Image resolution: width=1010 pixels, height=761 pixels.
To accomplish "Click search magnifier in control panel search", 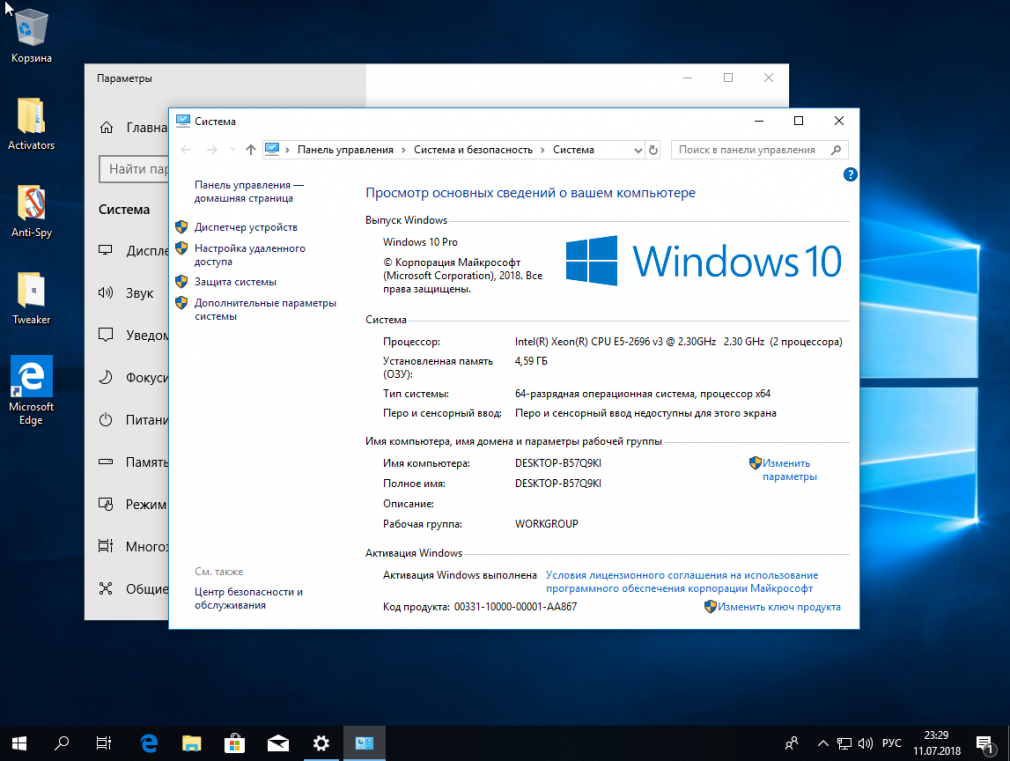I will [836, 149].
